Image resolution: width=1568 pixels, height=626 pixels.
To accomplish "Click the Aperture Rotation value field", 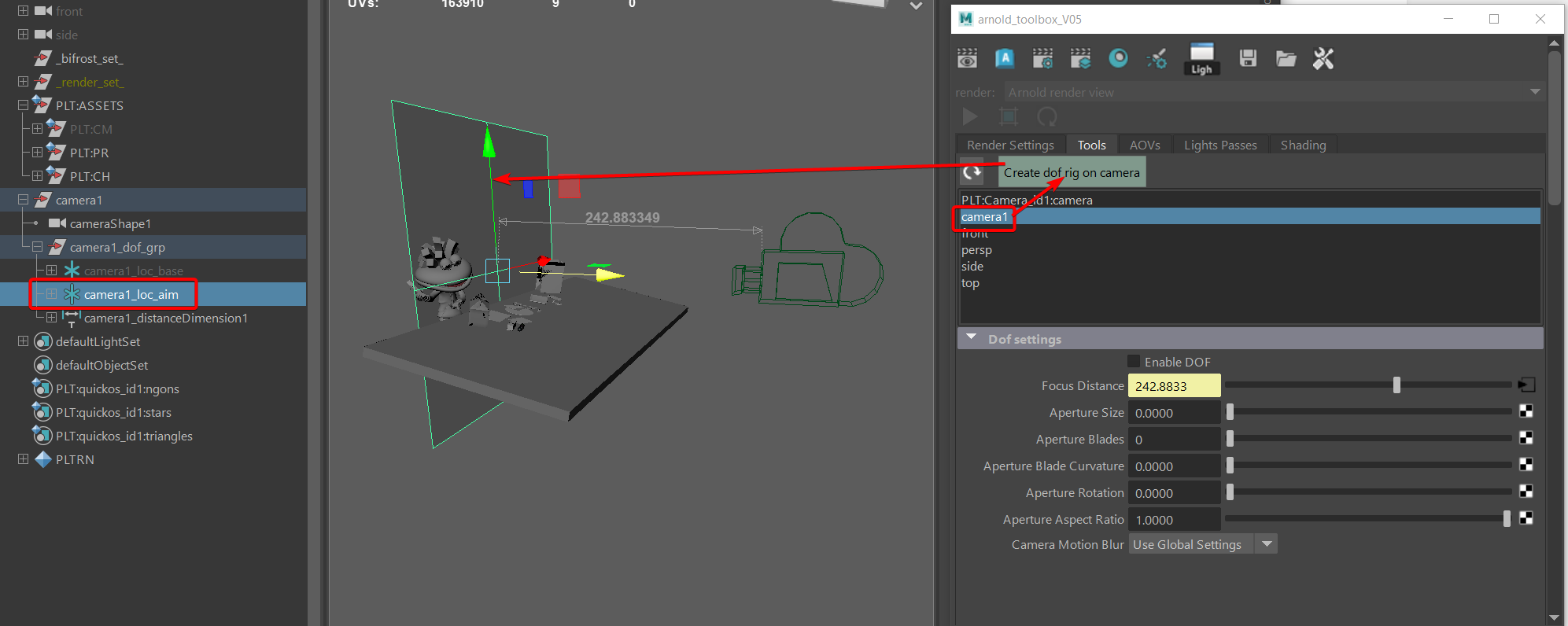I will click(1174, 492).
